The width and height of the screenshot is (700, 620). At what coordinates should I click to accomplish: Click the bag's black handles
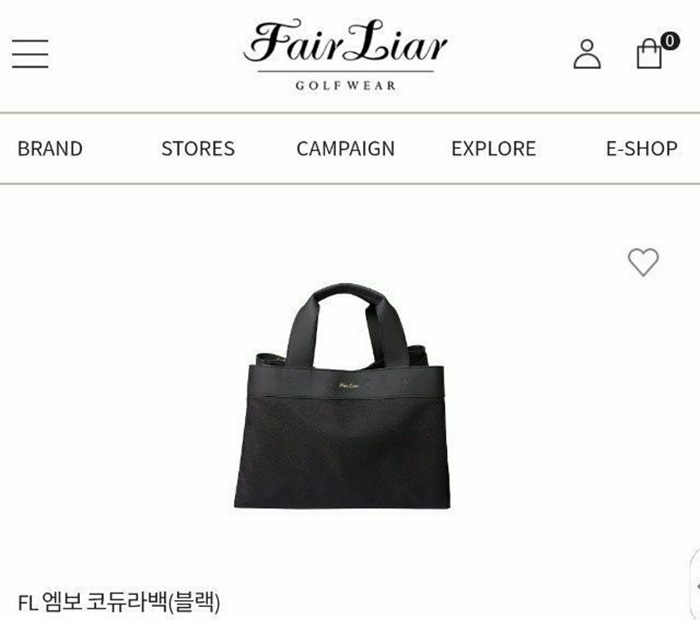coord(346,326)
